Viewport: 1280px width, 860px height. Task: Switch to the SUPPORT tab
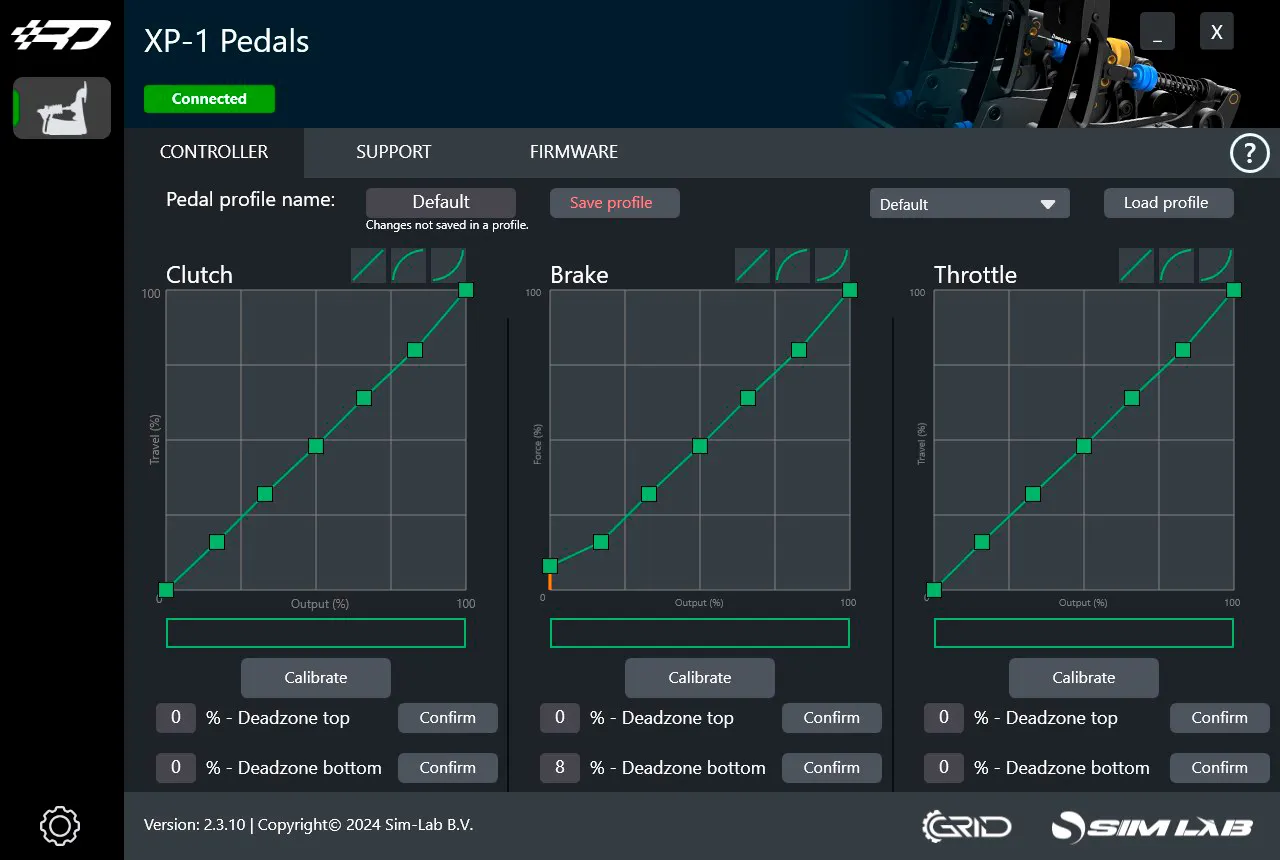tap(393, 152)
